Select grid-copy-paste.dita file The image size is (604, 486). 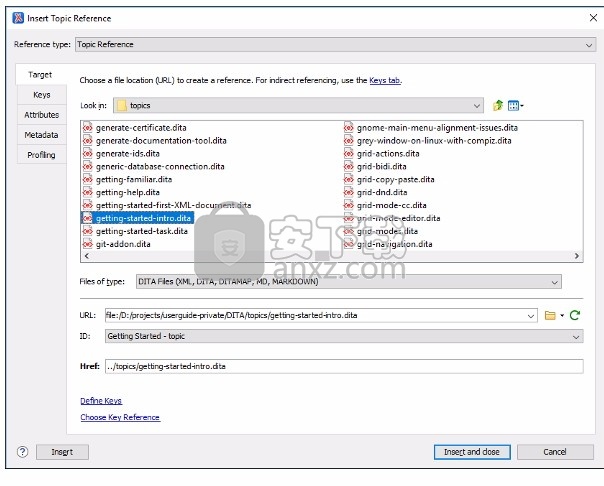(396, 179)
